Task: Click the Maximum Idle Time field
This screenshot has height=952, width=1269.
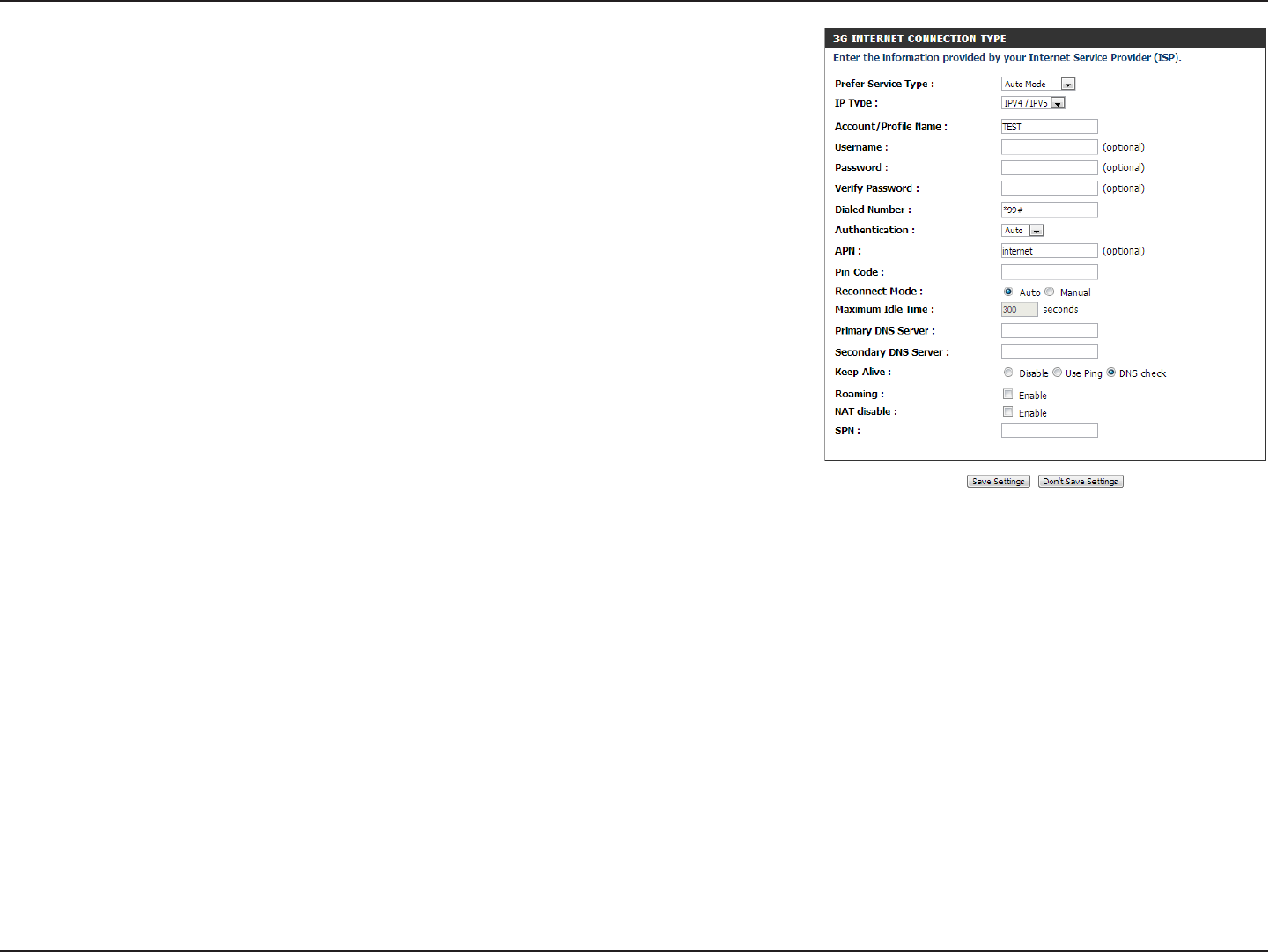Action: [x=1019, y=310]
